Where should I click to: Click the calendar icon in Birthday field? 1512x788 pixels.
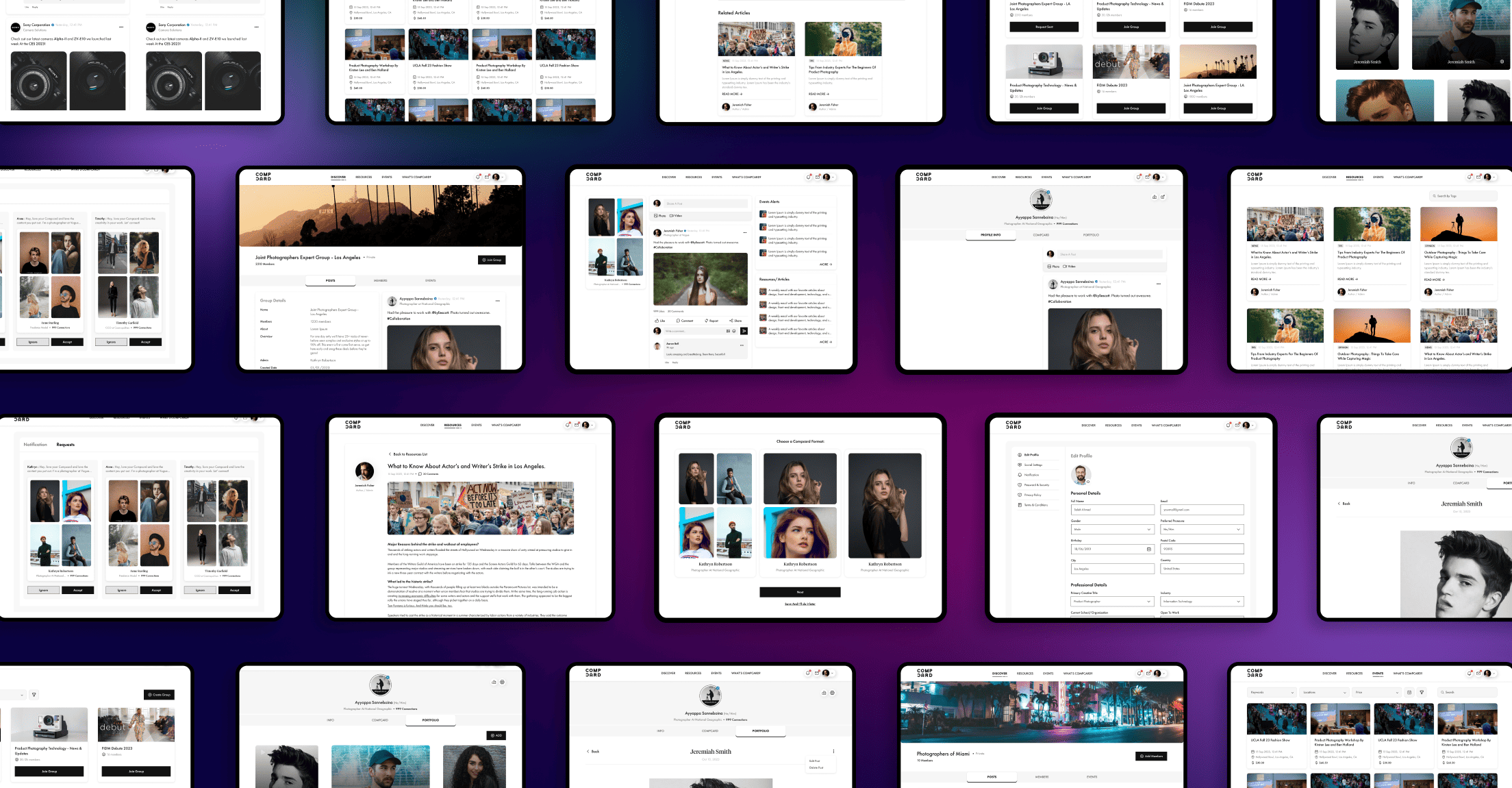point(1148,550)
